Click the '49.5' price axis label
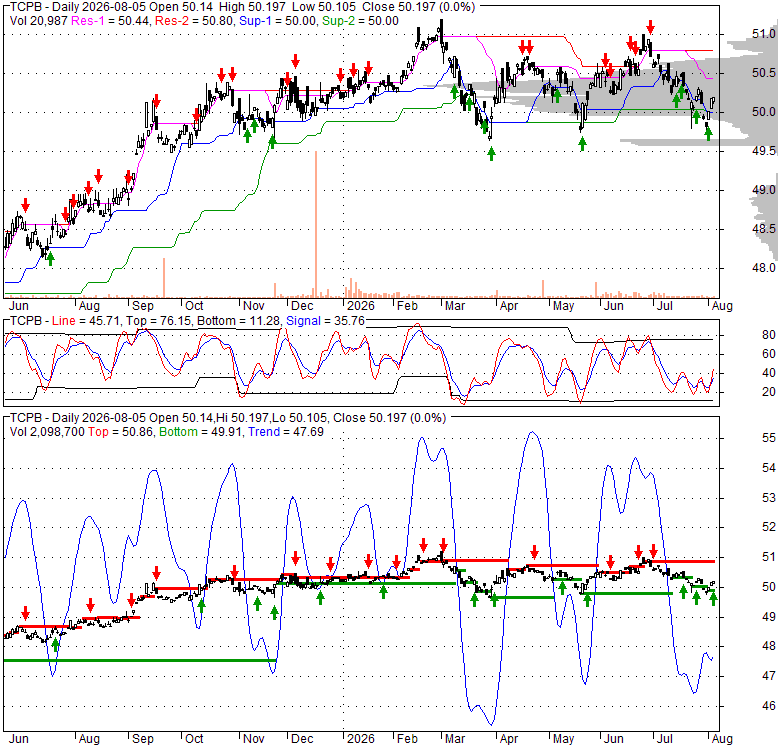 [763, 151]
